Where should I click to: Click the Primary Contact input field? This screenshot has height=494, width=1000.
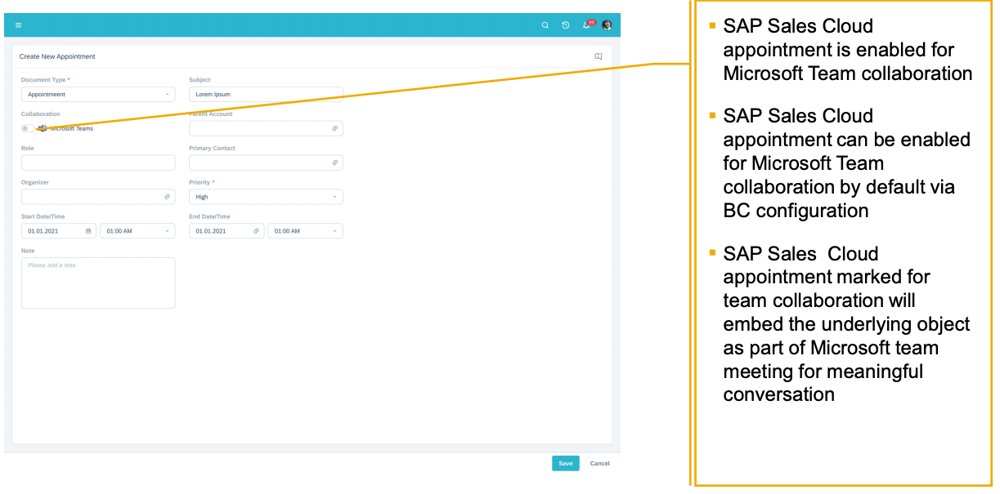pos(266,163)
